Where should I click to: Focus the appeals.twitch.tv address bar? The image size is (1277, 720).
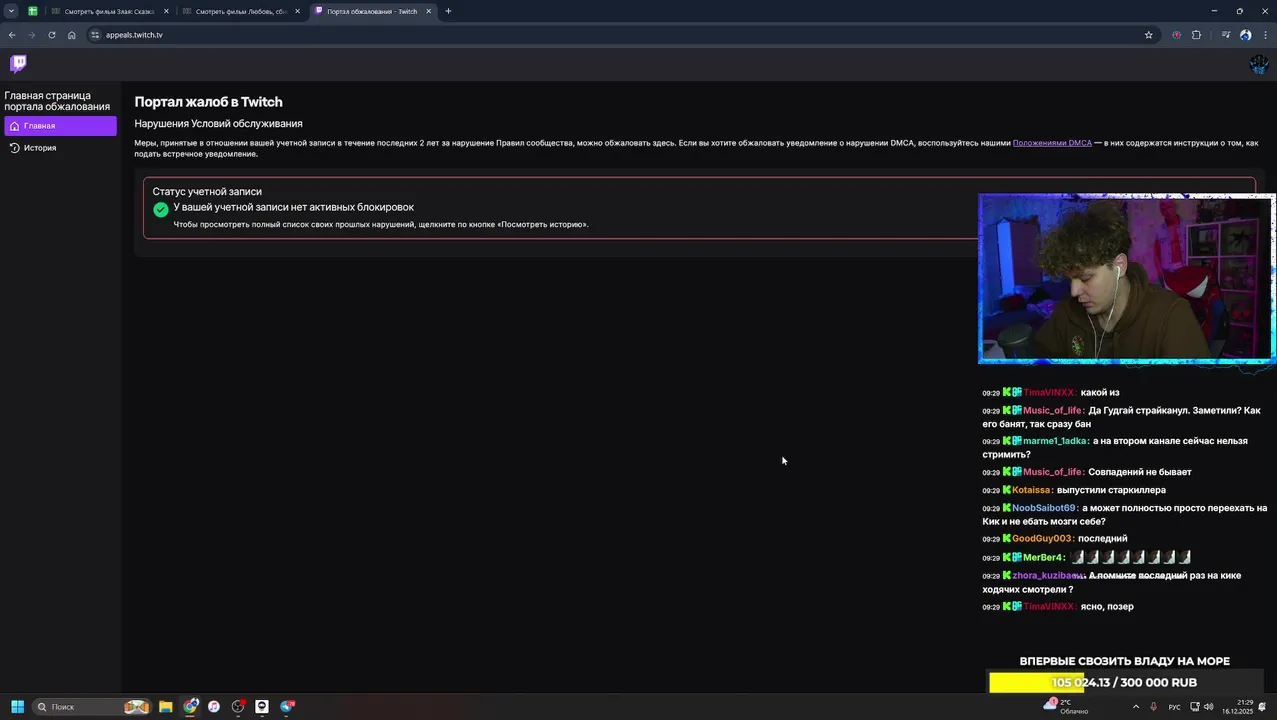(620, 35)
